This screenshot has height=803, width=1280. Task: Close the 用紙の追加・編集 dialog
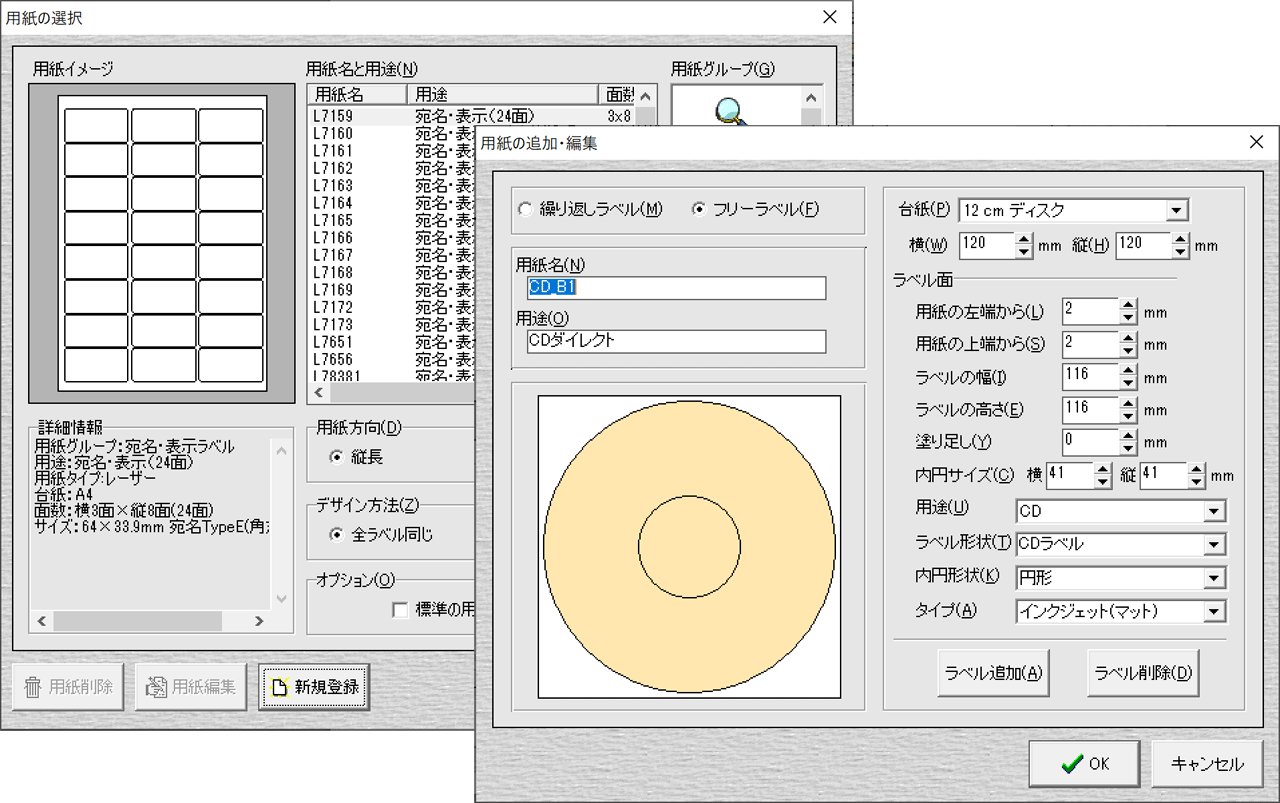pos(1257,142)
